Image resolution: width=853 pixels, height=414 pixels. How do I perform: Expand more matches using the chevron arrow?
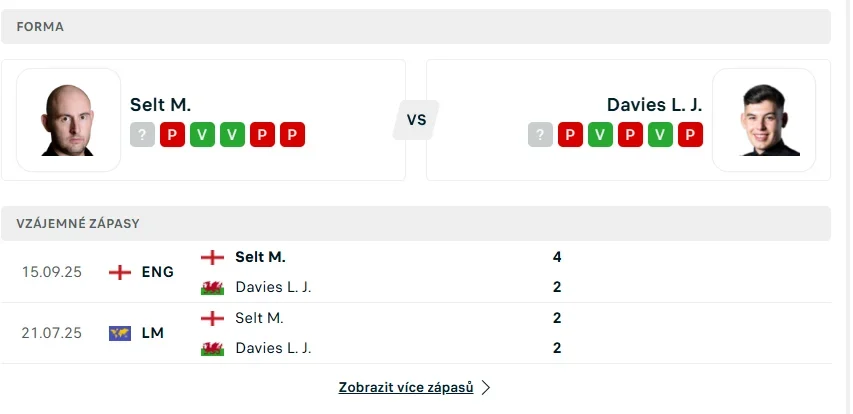click(x=486, y=387)
